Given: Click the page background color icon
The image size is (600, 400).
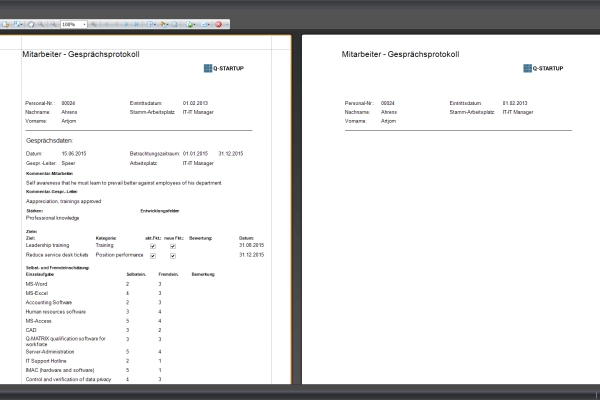Looking at the screenshot, I should tap(163, 24).
